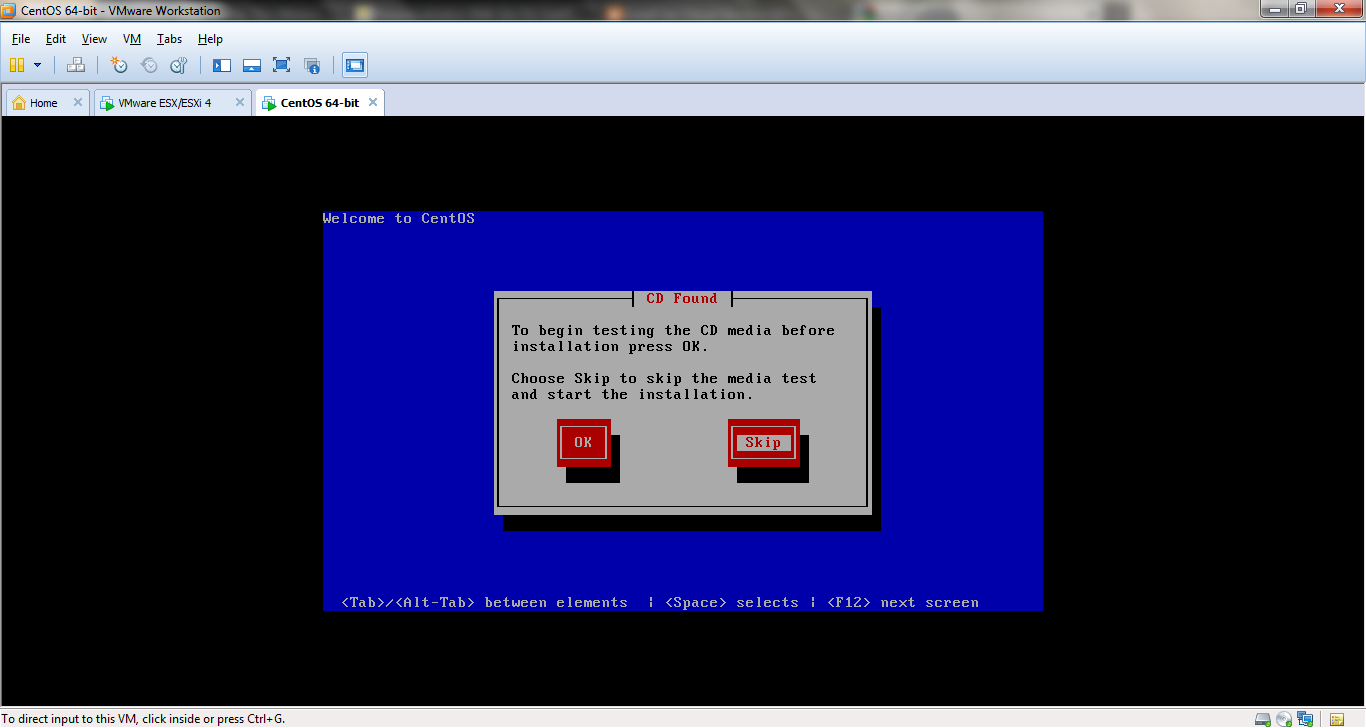Click the Revert to snapshot icon
Image resolution: width=1366 pixels, height=728 pixels.
[149, 65]
